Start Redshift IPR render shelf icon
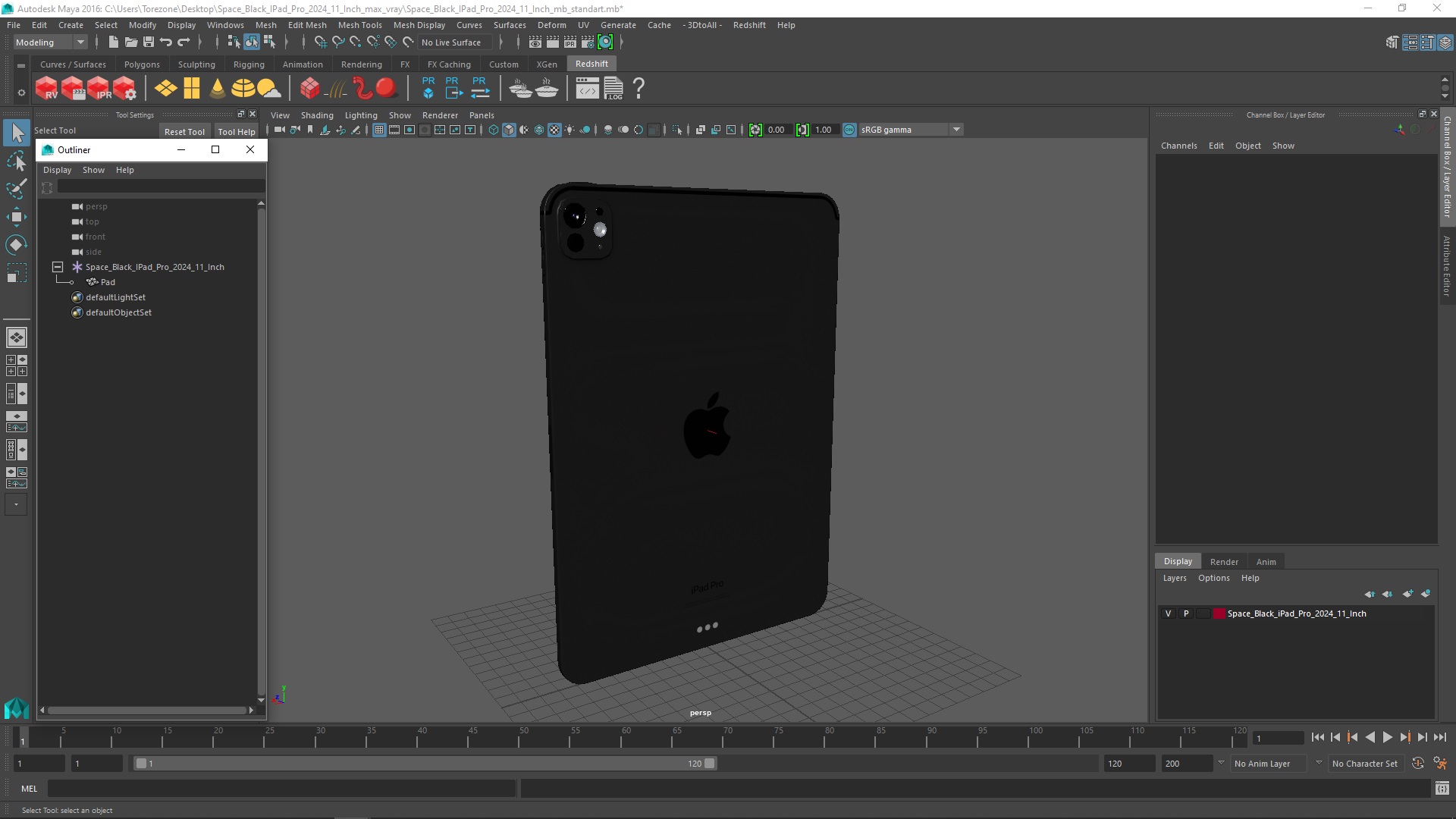This screenshot has width=1456, height=819. 99,88
